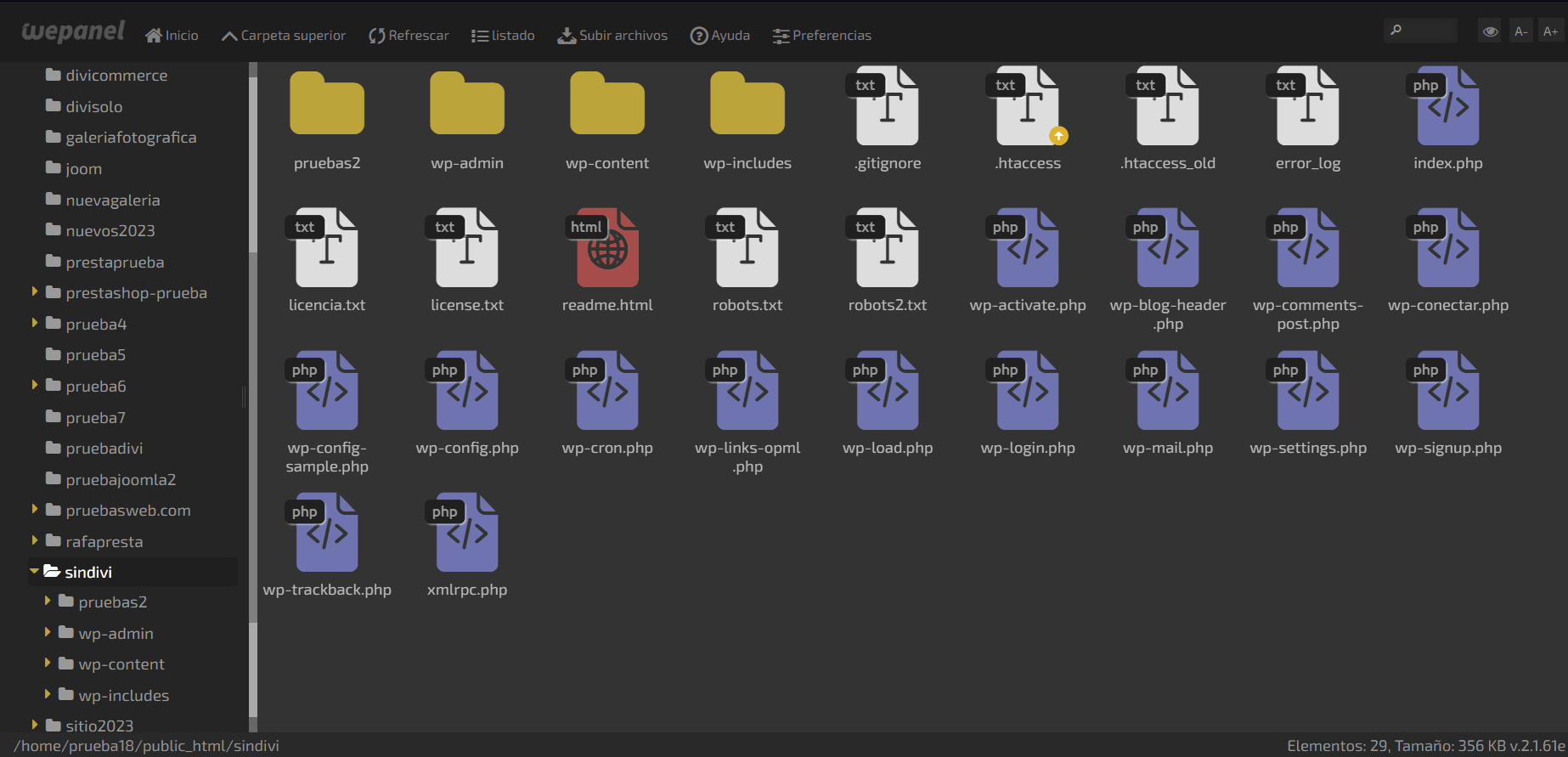Select the robots.txt file icon

click(747, 248)
